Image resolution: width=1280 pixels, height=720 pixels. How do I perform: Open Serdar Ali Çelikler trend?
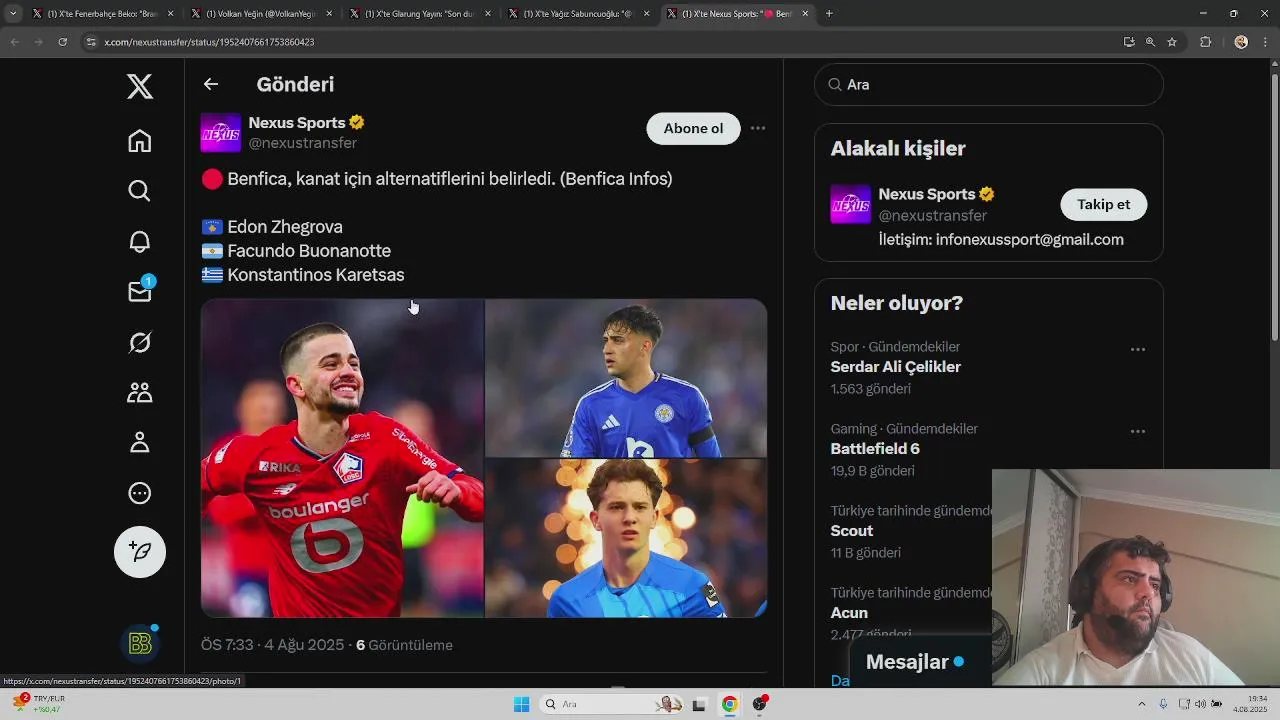tap(896, 367)
